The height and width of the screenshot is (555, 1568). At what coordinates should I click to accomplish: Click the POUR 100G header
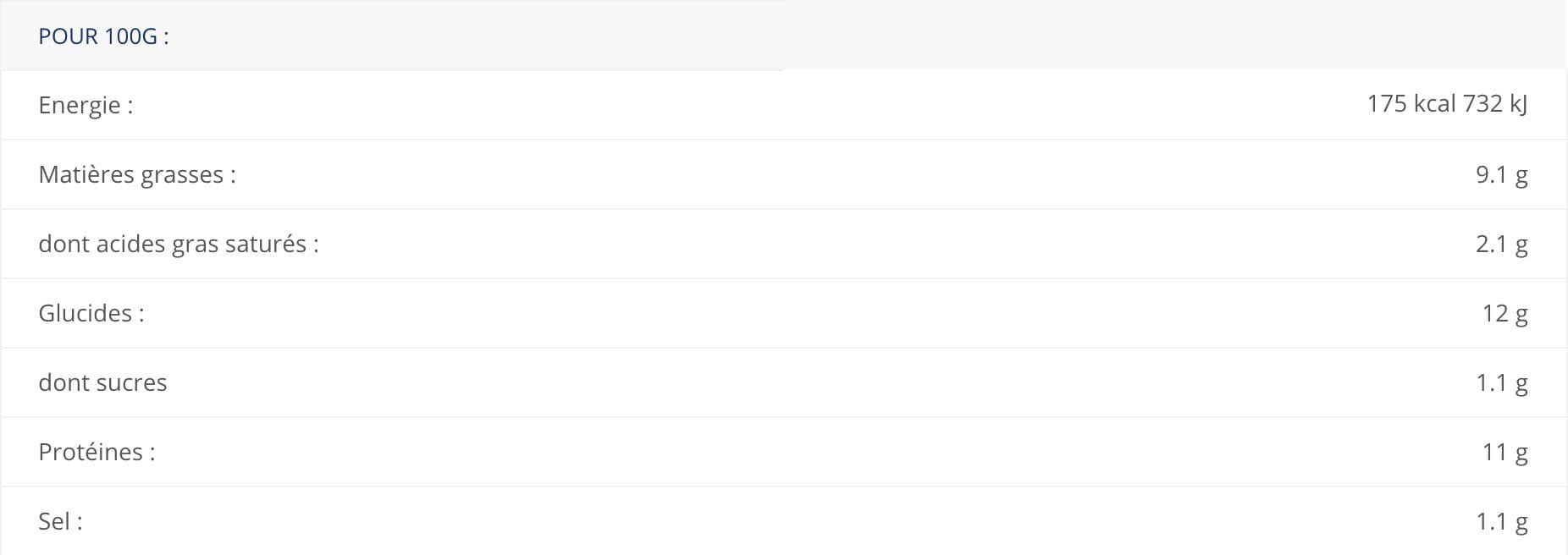pos(103,36)
